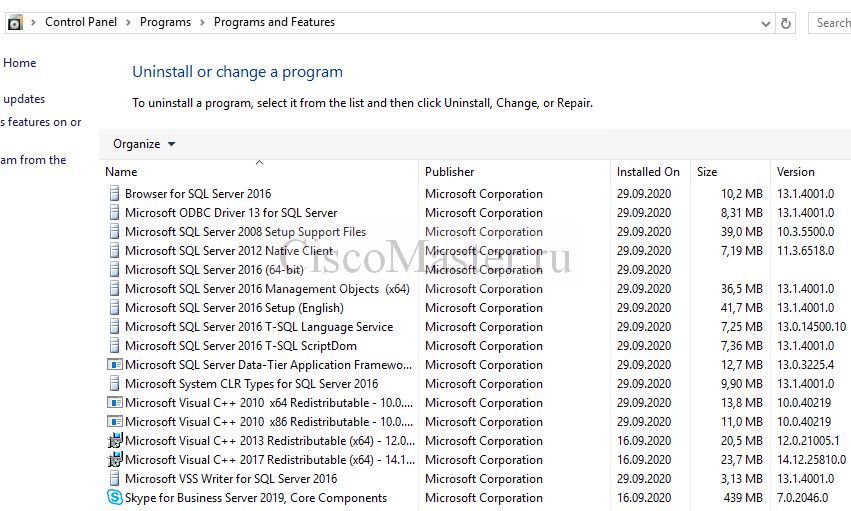The image size is (851, 511).
Task: Open the address bar history dropdown
Action: 765,24
